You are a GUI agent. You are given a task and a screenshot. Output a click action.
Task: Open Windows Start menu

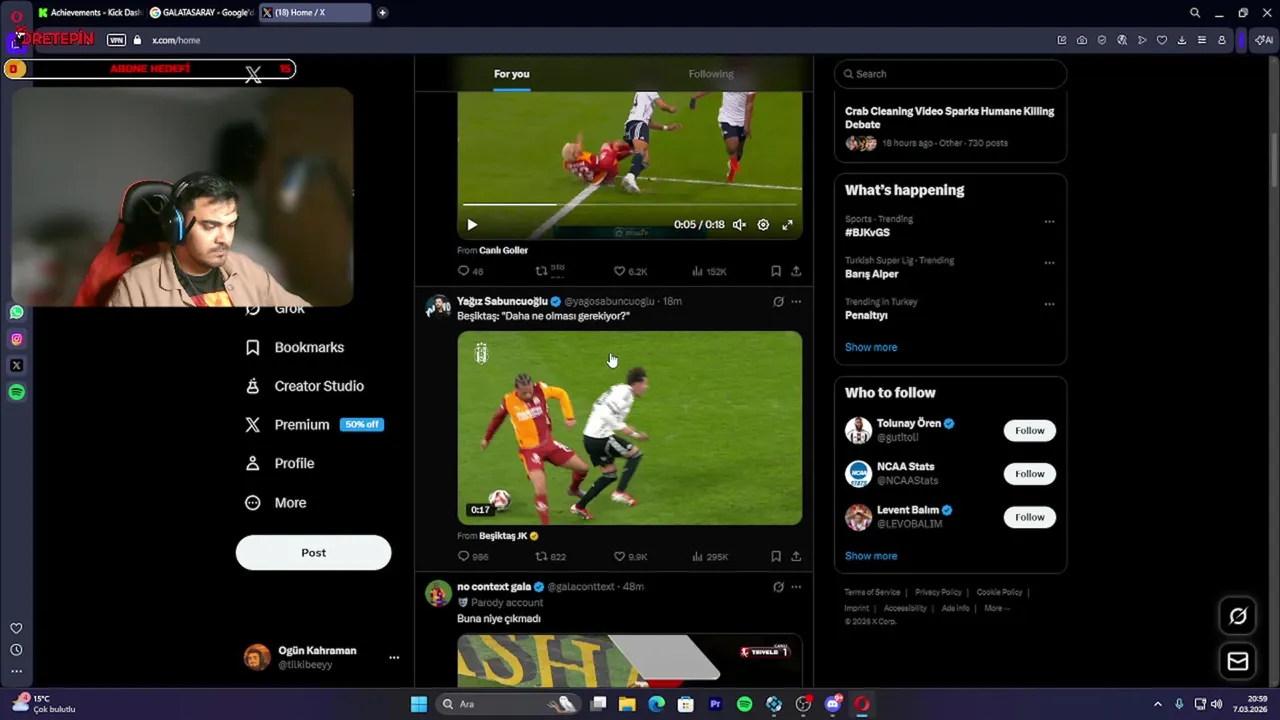pyautogui.click(x=419, y=704)
